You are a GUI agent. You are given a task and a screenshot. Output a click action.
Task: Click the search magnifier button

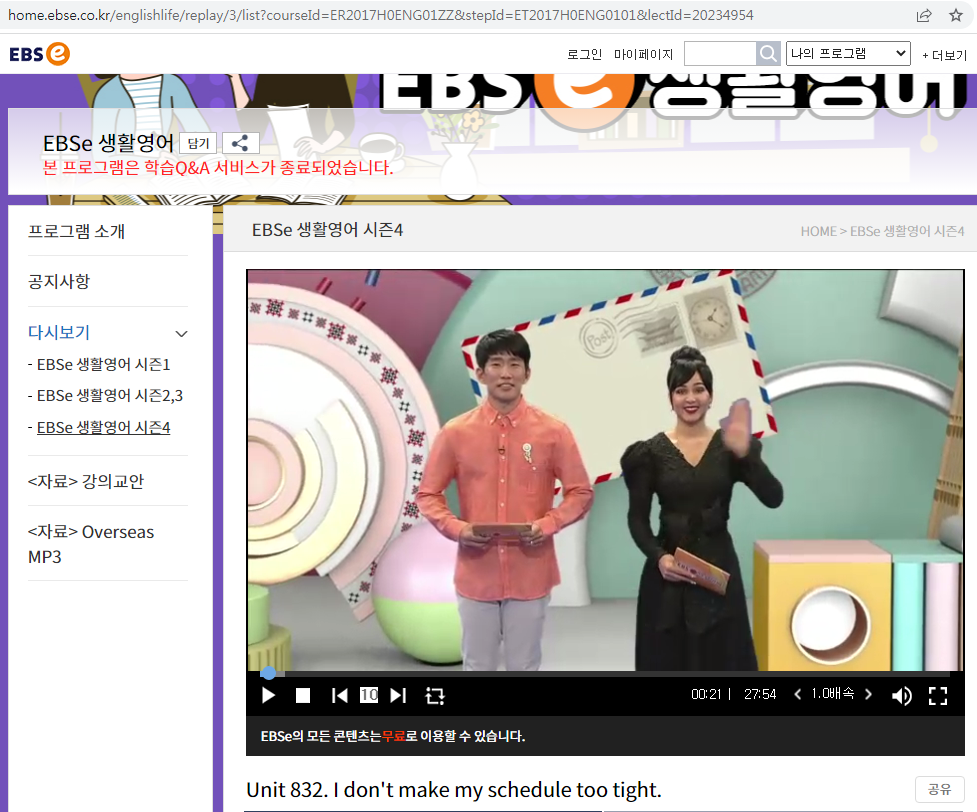tap(768, 54)
